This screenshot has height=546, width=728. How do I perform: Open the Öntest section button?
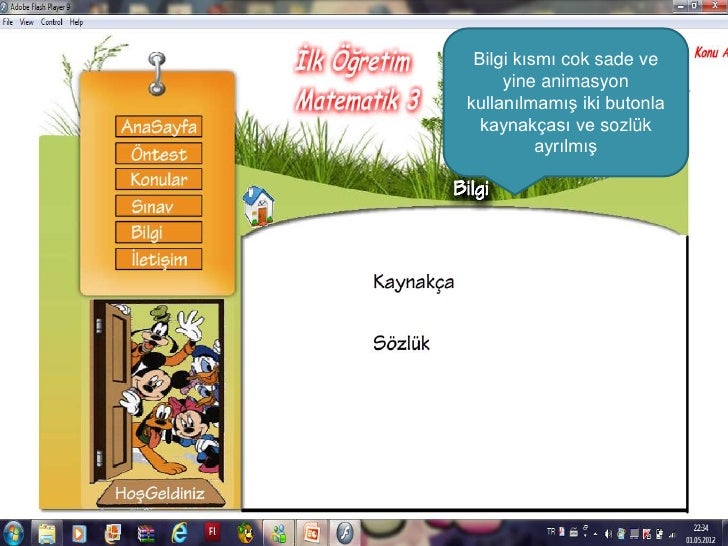click(159, 154)
